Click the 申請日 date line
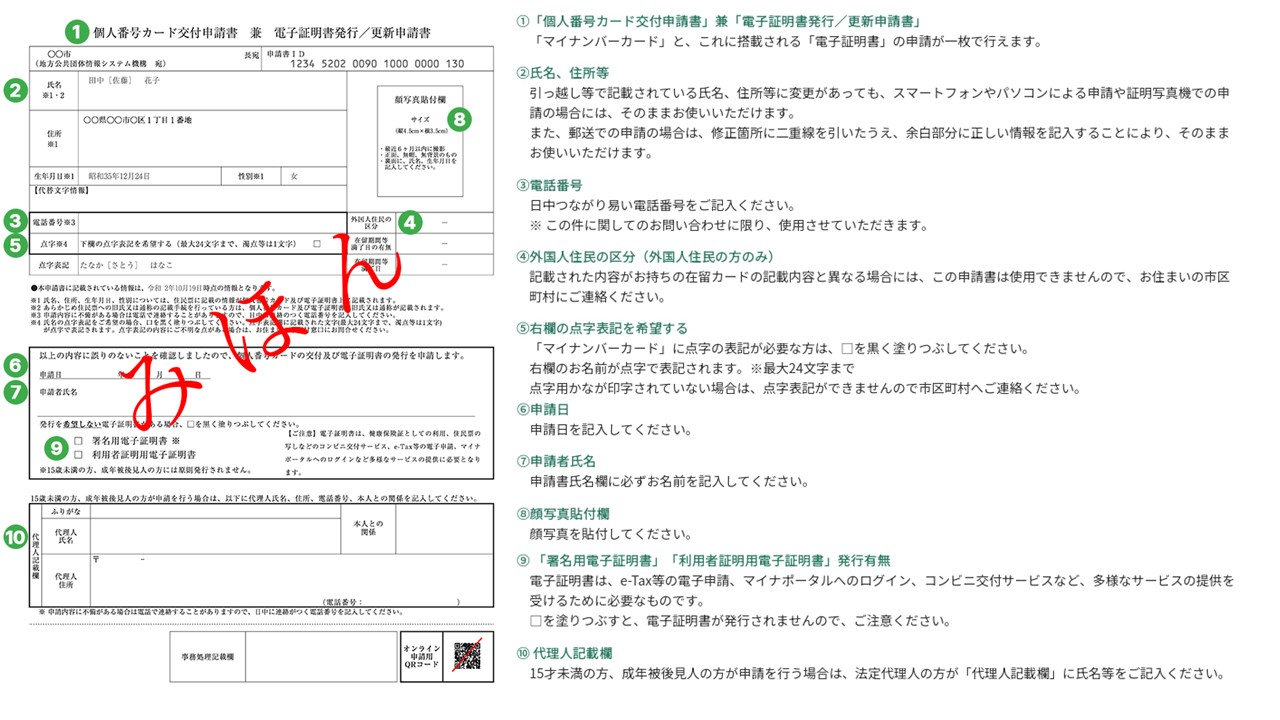 point(125,375)
